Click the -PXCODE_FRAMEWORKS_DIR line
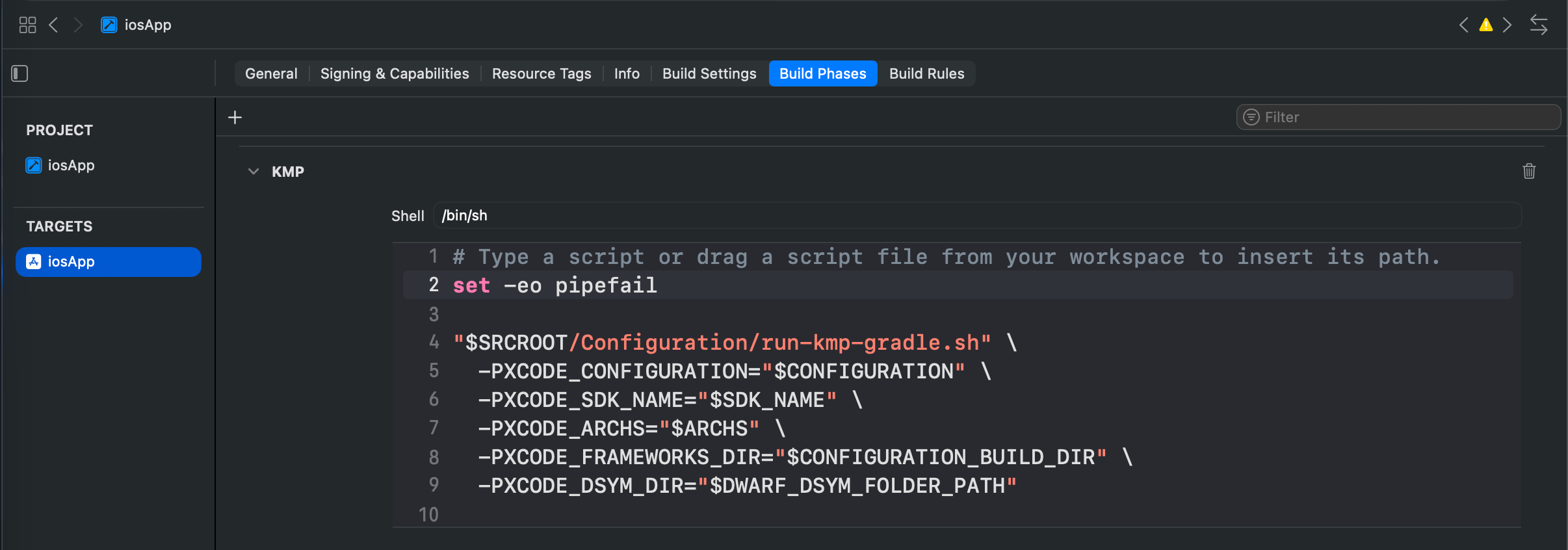Viewport: 1568px width, 550px height. 805,456
